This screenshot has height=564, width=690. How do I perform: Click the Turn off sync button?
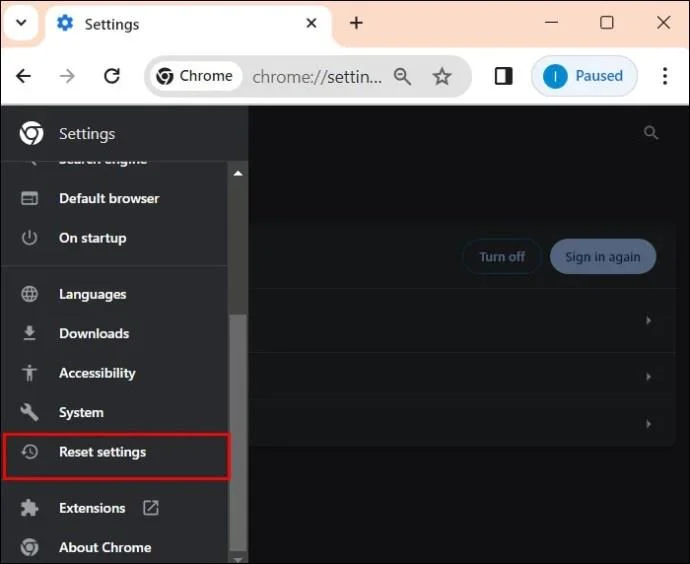coord(502,256)
